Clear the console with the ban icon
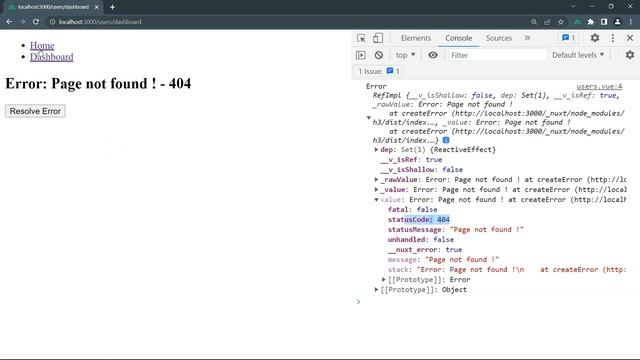The image size is (640, 360). click(379, 55)
